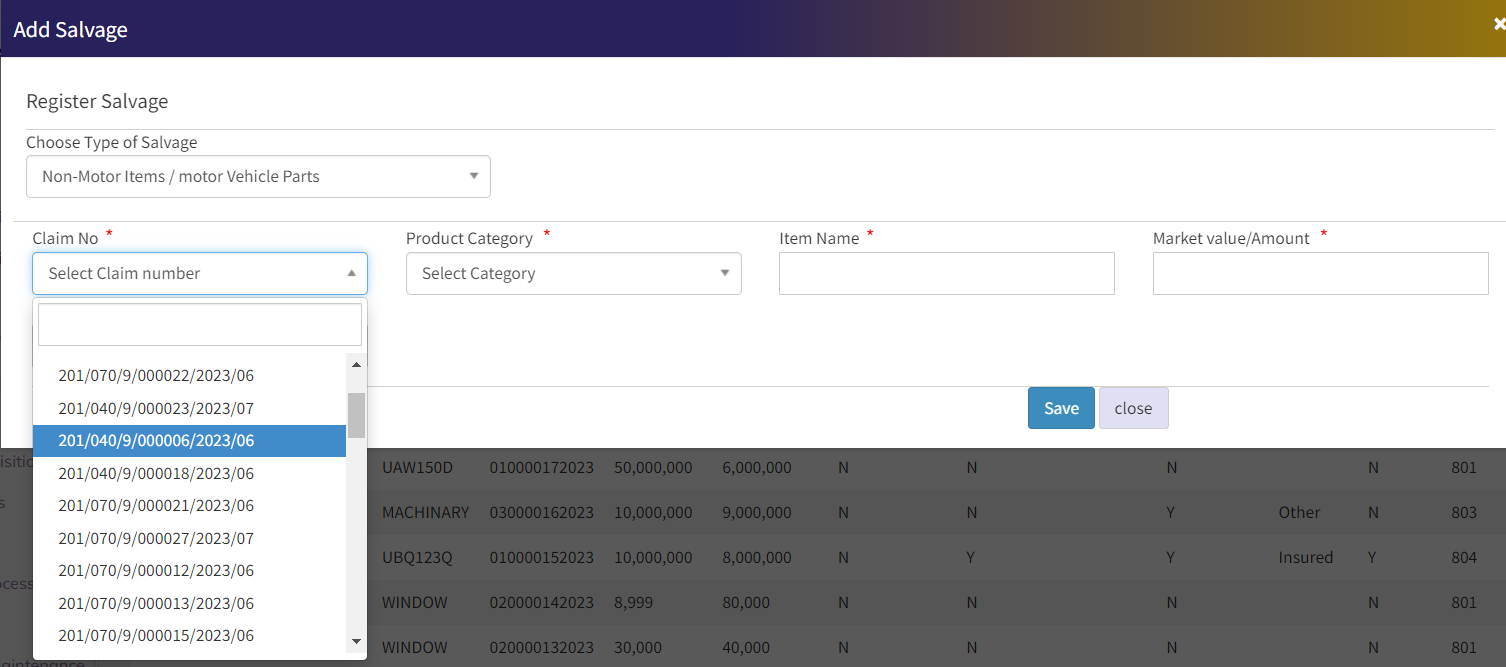
Task: Click the Item Name input field
Action: point(946,273)
